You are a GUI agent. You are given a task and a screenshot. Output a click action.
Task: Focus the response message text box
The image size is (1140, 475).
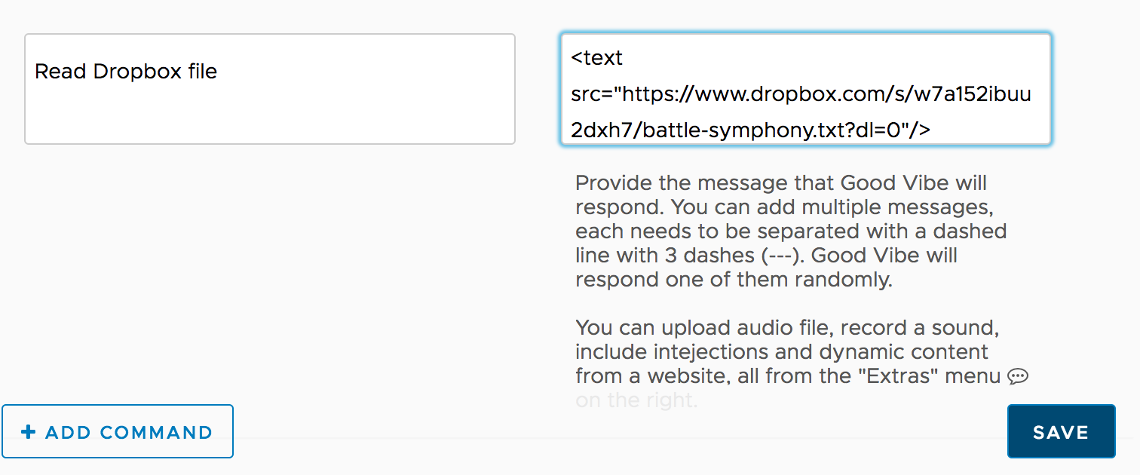pos(805,89)
